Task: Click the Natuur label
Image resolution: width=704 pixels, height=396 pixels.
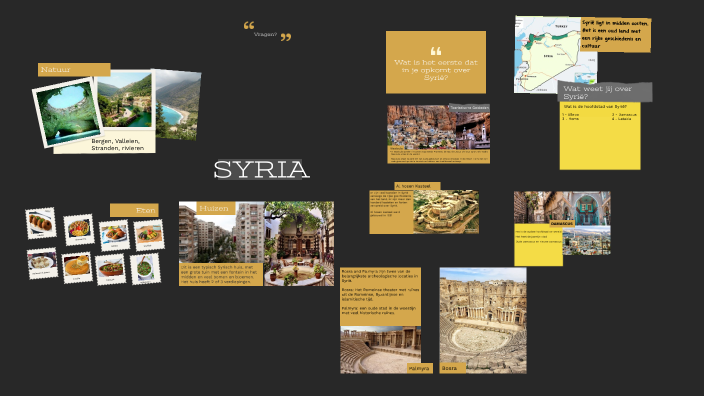Action: tap(74, 70)
